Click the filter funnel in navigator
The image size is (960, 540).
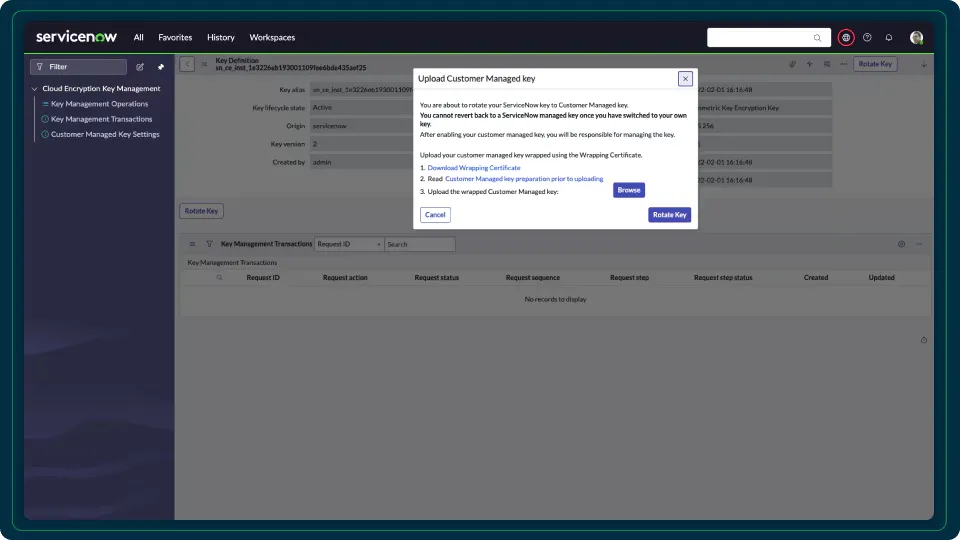[x=40, y=67]
